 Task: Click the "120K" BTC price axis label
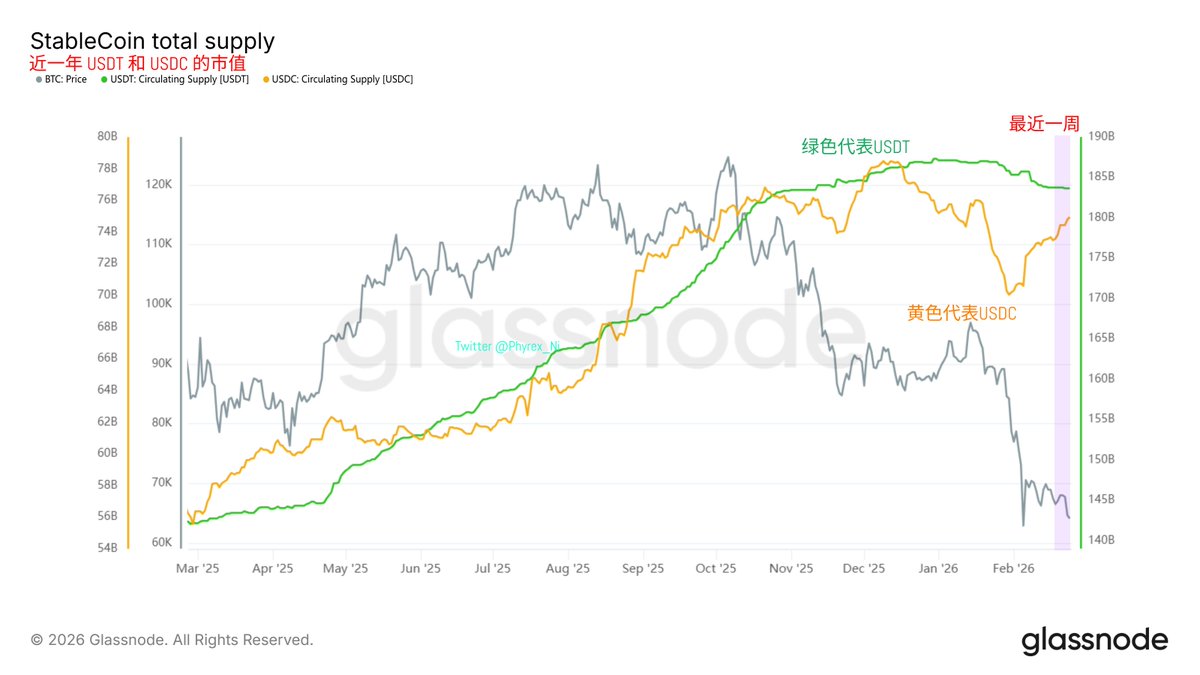pyautogui.click(x=160, y=185)
